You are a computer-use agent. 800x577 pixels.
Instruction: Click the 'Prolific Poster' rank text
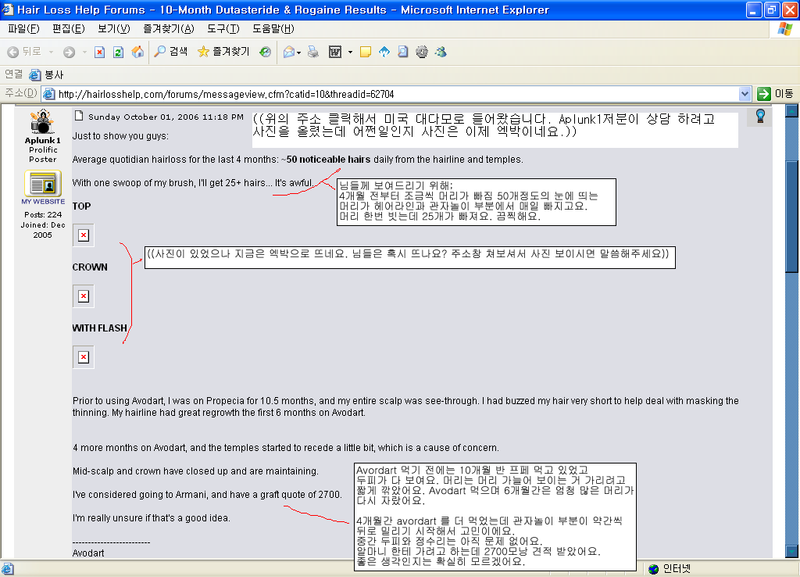[43, 155]
